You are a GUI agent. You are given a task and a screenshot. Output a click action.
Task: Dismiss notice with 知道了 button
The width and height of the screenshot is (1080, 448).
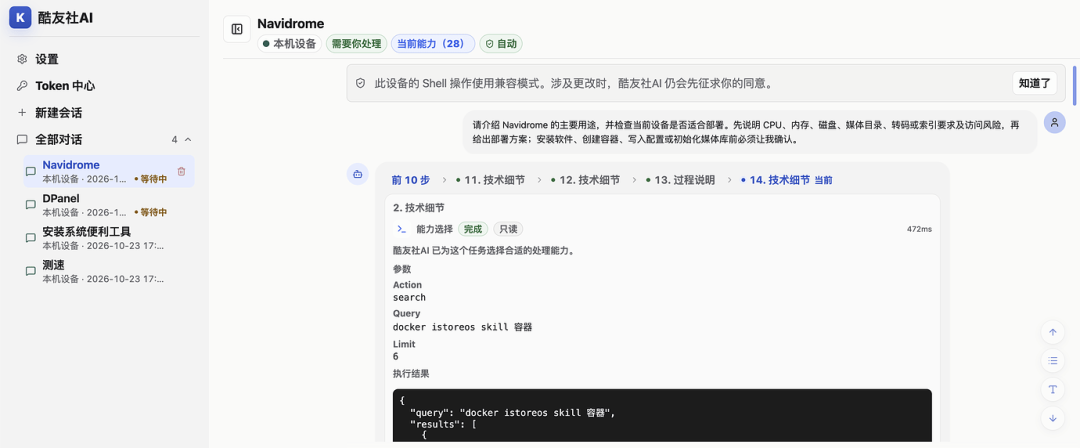point(1034,83)
